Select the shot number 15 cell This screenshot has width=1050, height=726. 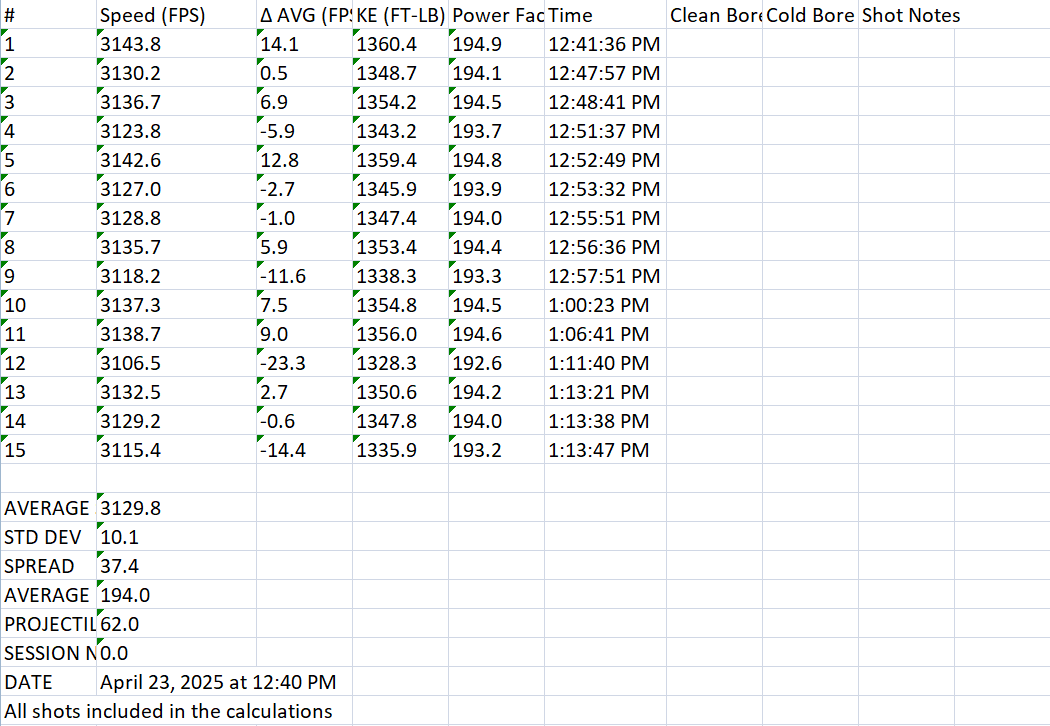pos(16,450)
